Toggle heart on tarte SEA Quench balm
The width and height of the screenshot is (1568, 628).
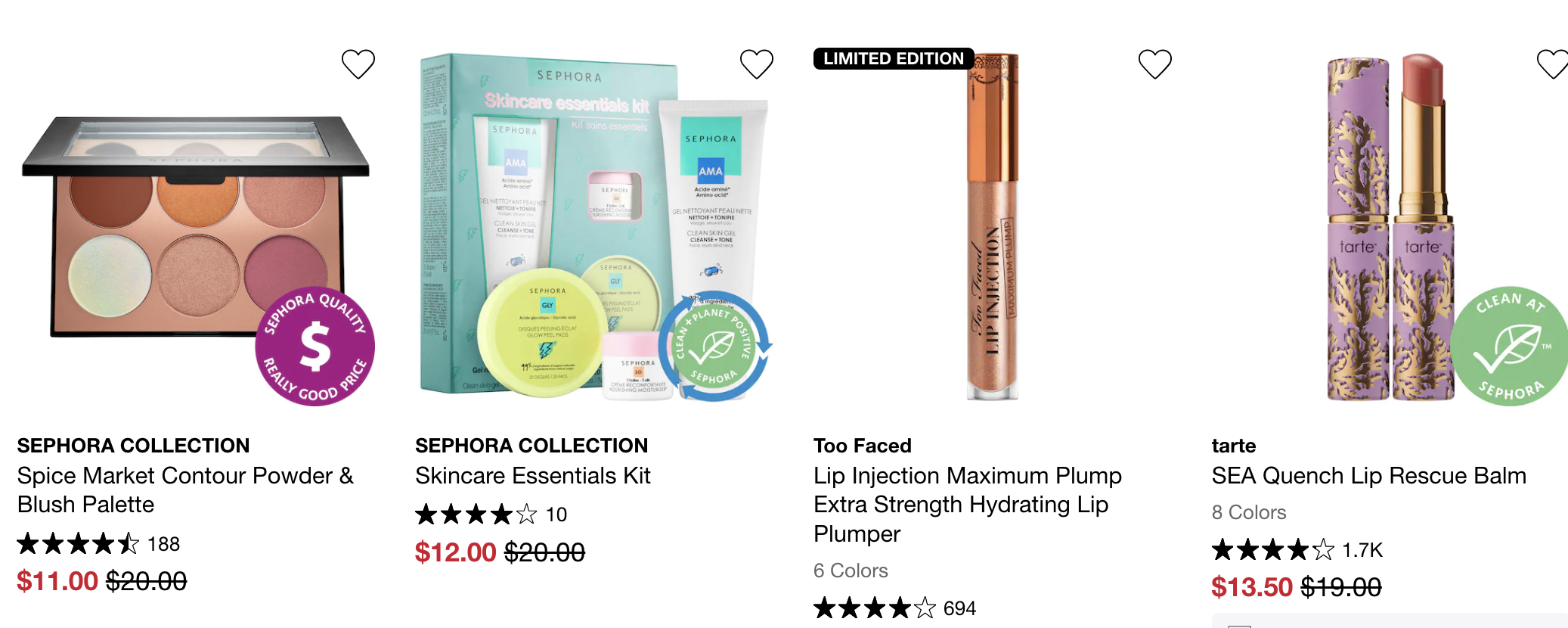tap(1553, 64)
